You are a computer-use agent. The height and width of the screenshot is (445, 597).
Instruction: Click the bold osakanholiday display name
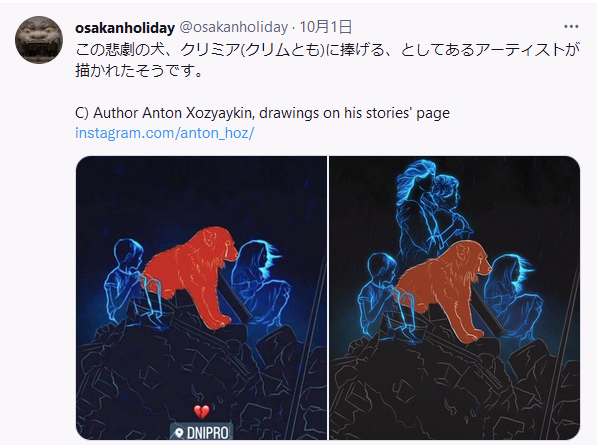125,28
